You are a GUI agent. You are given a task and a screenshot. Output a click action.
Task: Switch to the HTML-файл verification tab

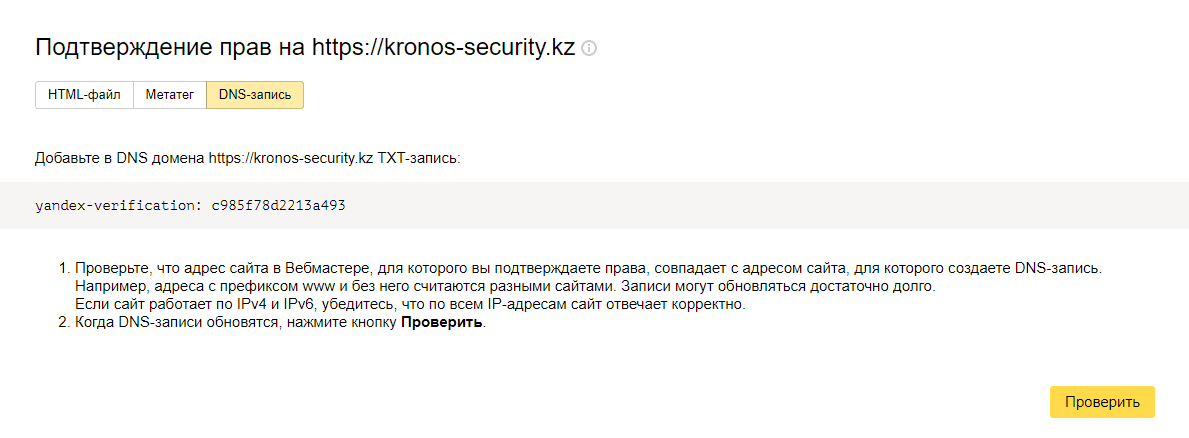click(84, 95)
